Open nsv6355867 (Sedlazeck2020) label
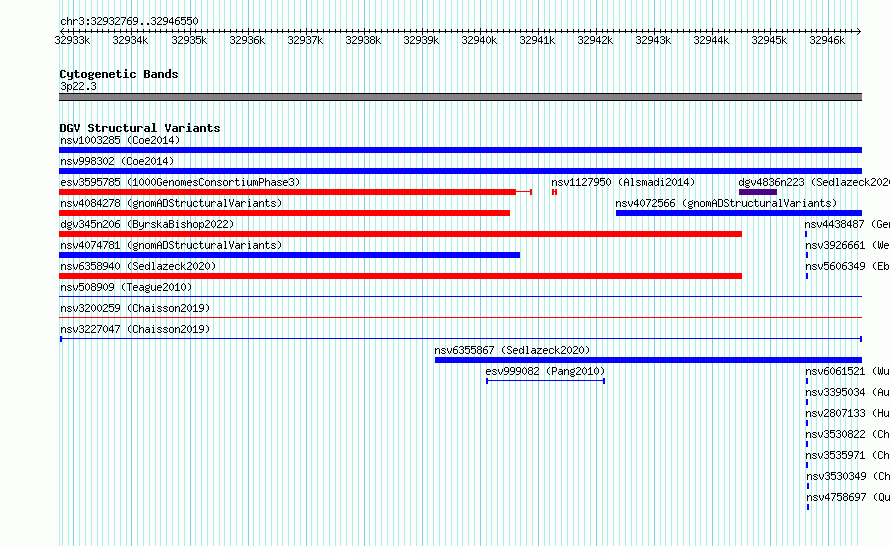Viewport: 890px width, 546px height. pyautogui.click(x=512, y=350)
